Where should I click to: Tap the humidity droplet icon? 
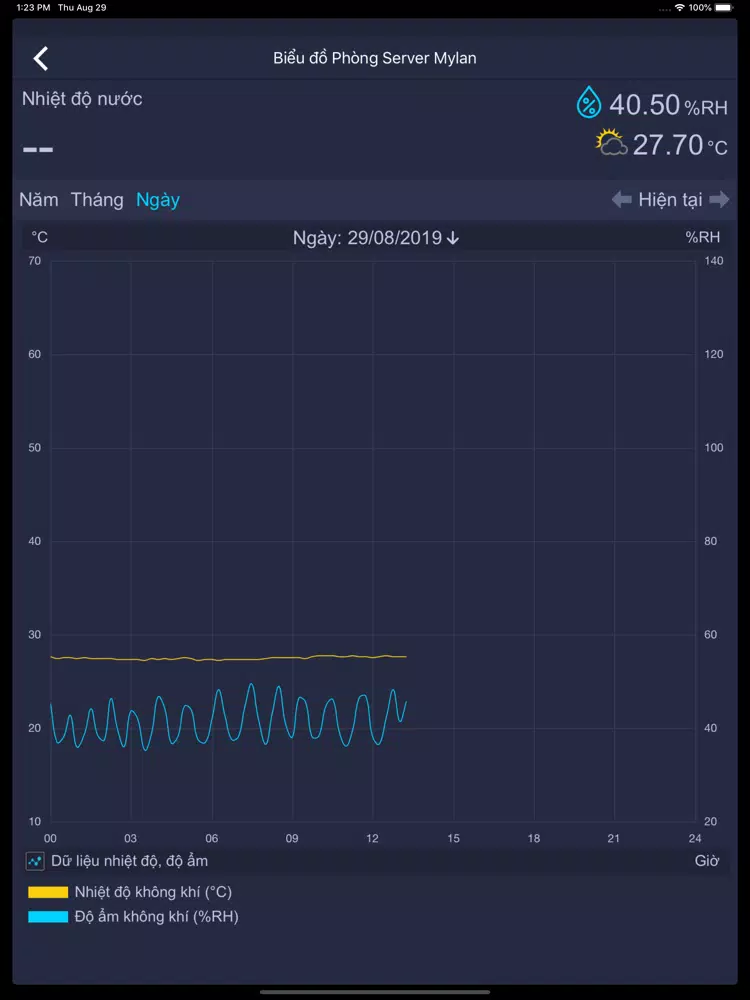coord(589,103)
